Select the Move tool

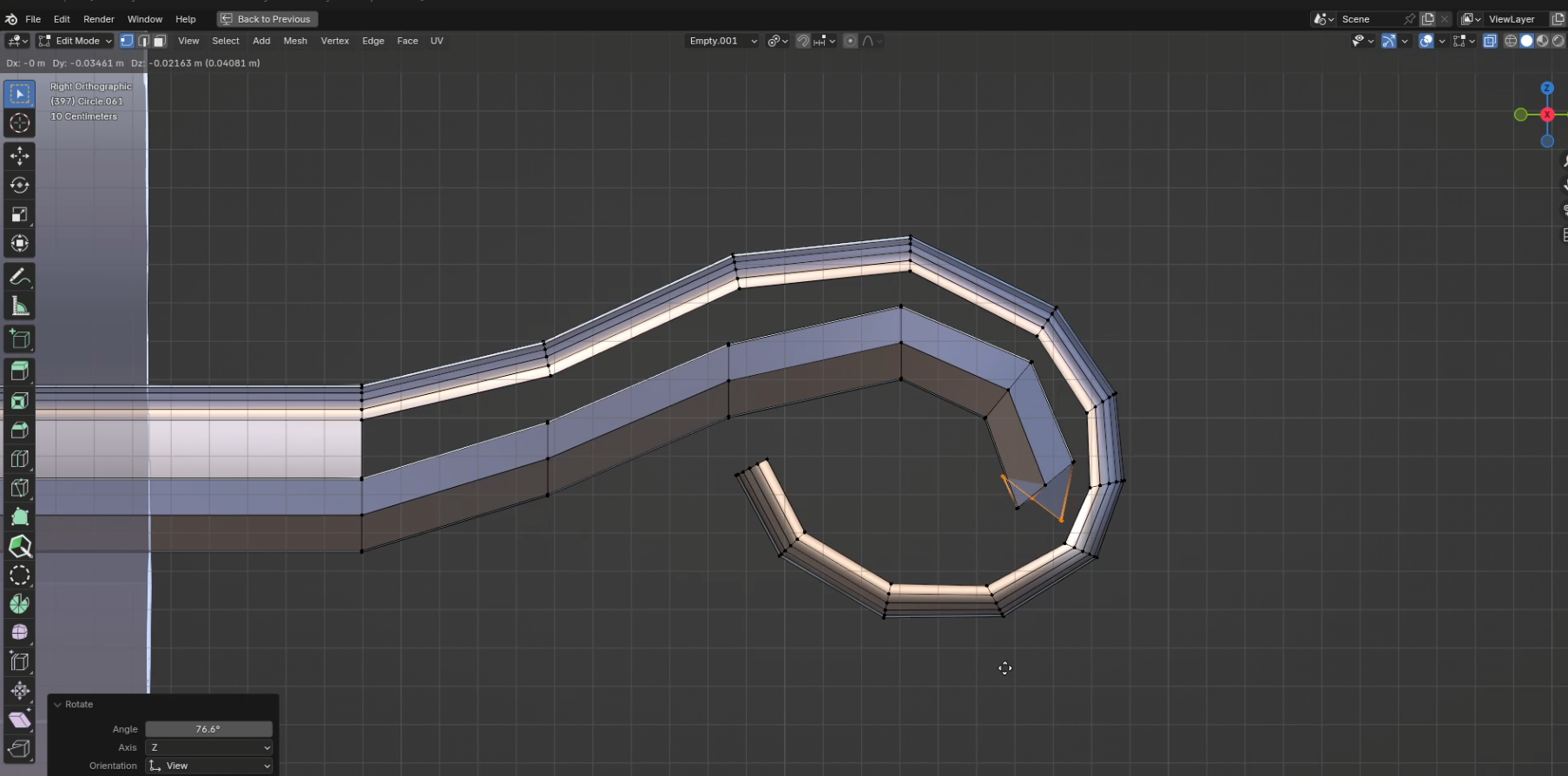point(20,156)
